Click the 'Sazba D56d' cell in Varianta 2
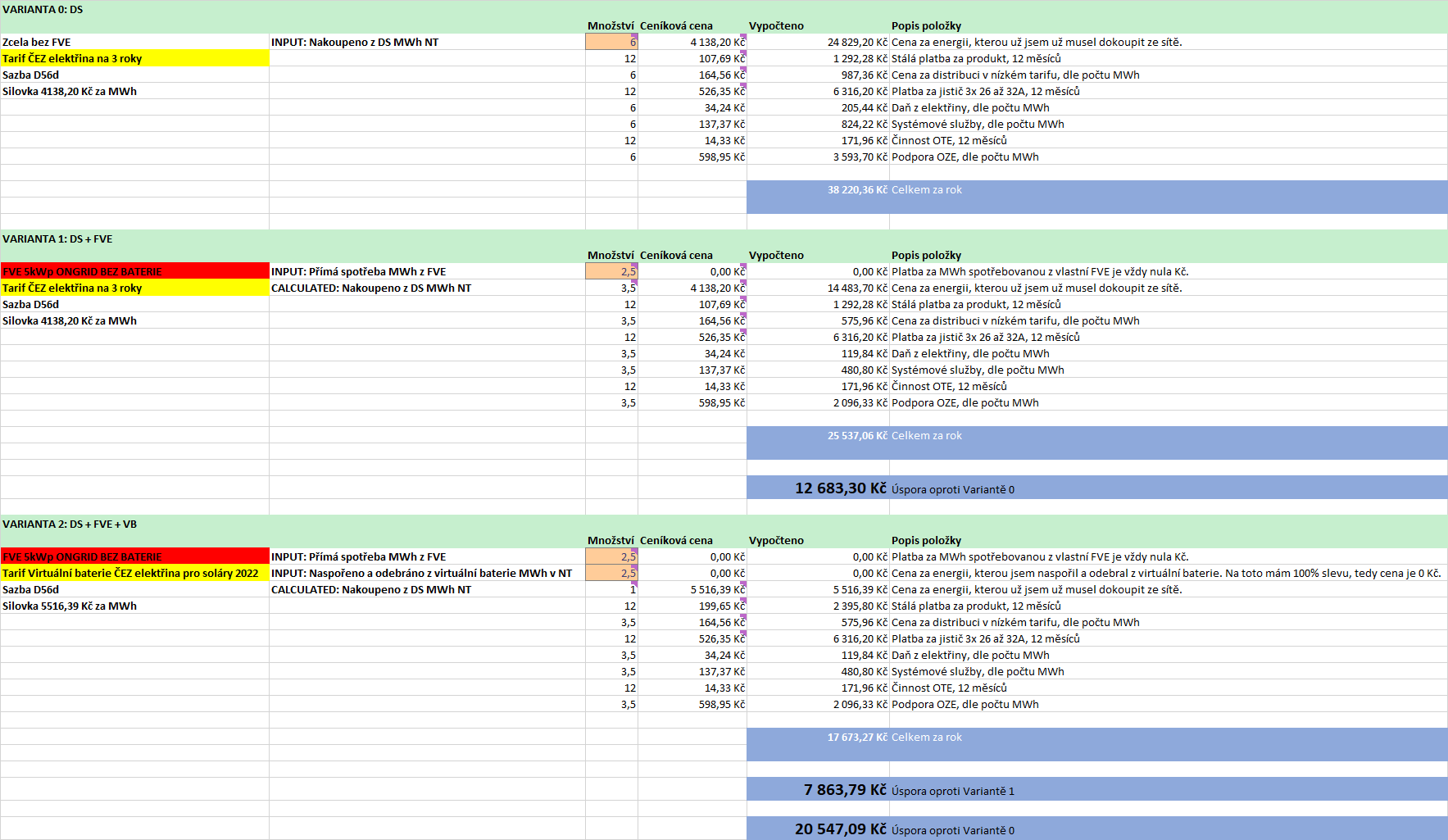1448x840 pixels. 134,589
